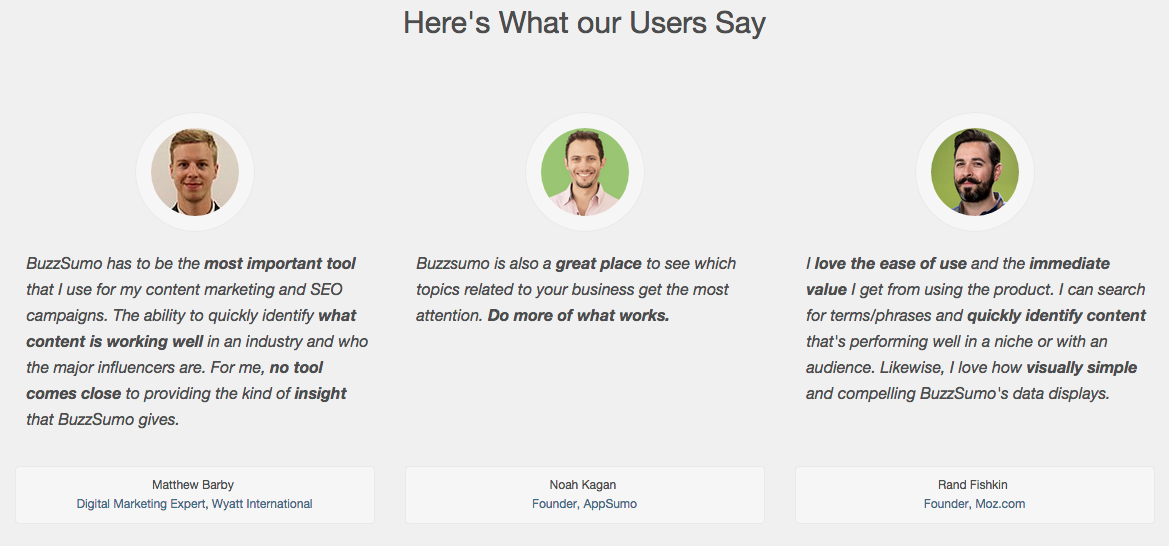
Task: Click Rand Fishkin's profile photo
Action: [x=974, y=172]
